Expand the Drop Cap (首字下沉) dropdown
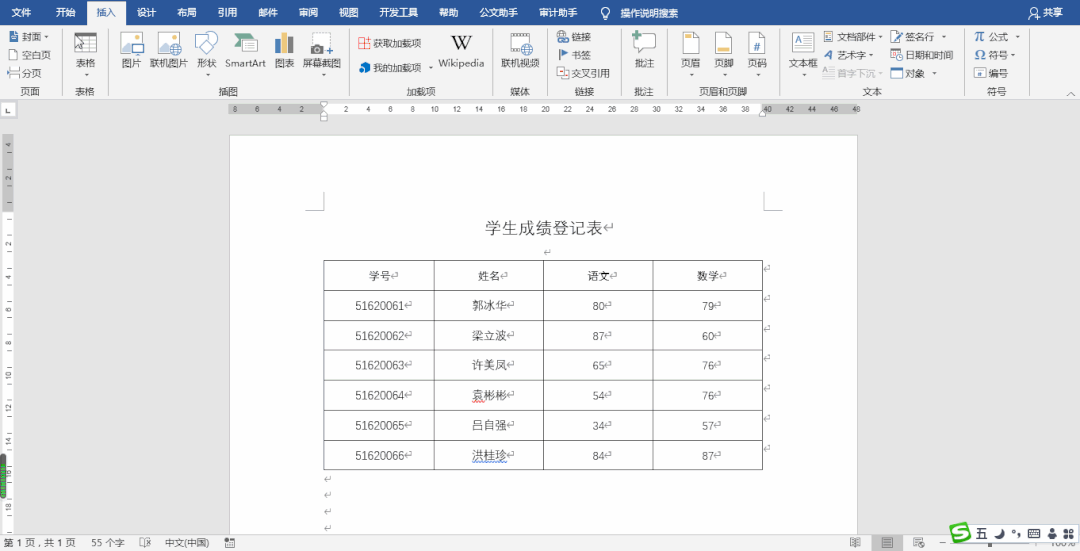The image size is (1080, 551). tap(880, 73)
